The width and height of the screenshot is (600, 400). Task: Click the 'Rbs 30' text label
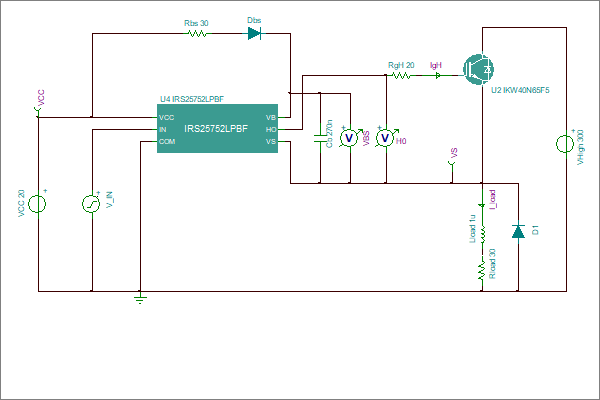pyautogui.click(x=196, y=23)
